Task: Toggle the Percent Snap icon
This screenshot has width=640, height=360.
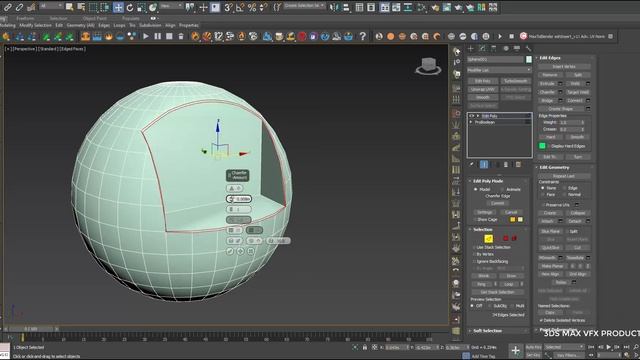Action: 252,7
